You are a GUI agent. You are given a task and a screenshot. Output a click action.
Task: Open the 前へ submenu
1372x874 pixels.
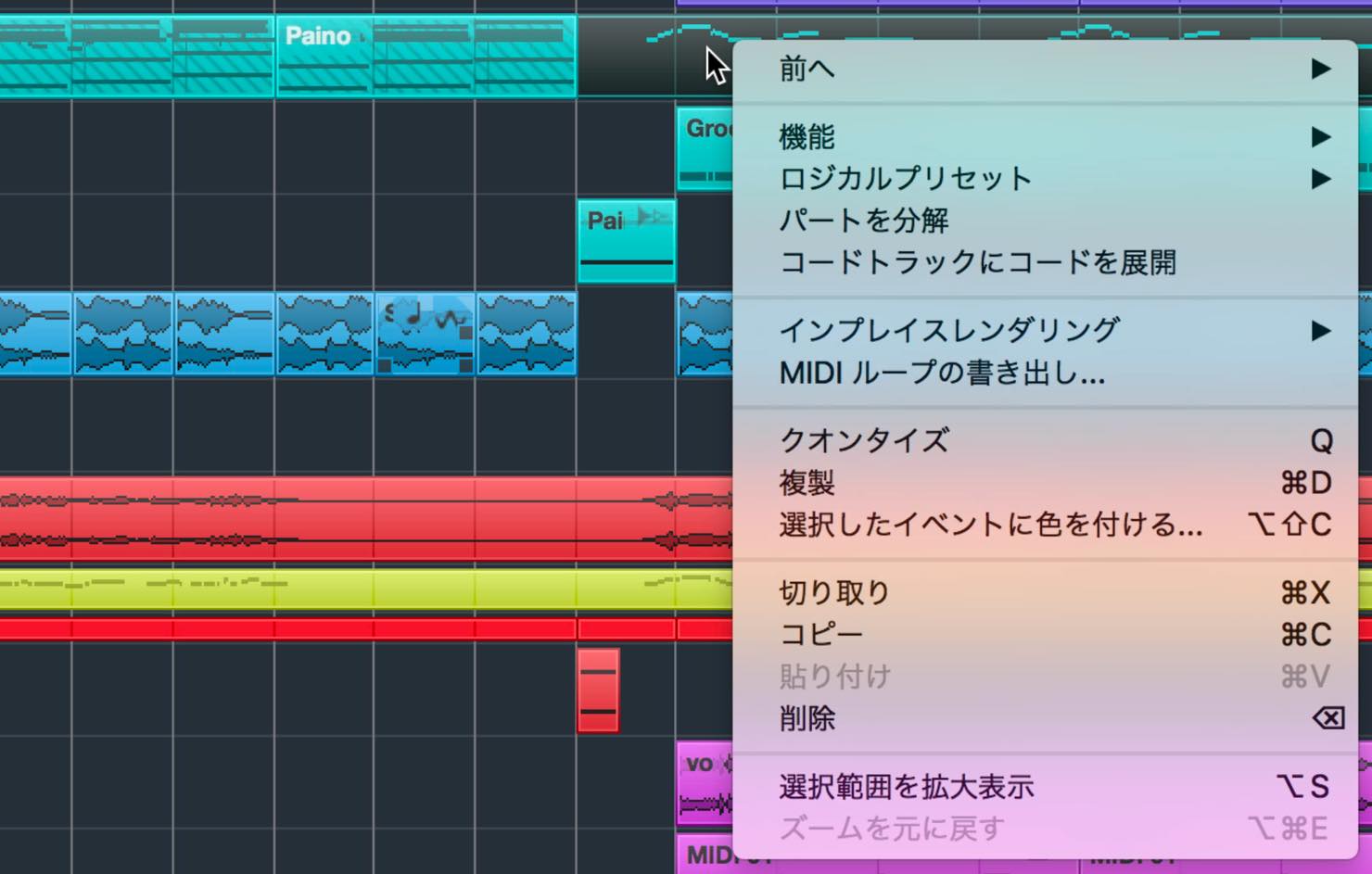(1045, 69)
